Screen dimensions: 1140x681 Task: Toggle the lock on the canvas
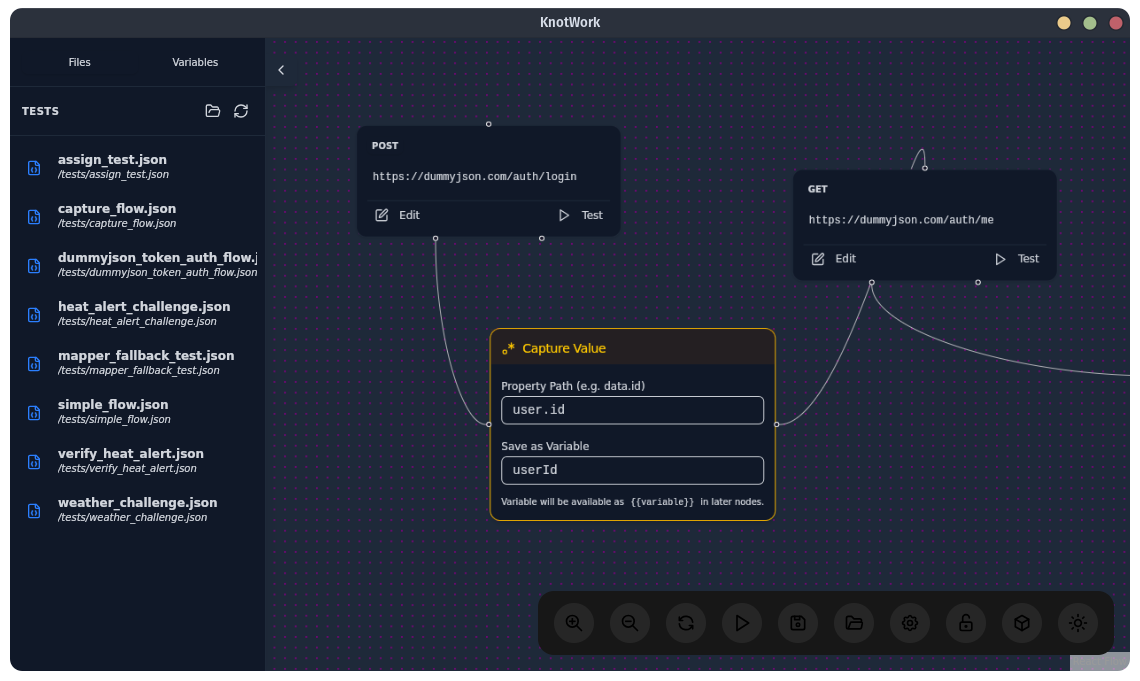(965, 622)
